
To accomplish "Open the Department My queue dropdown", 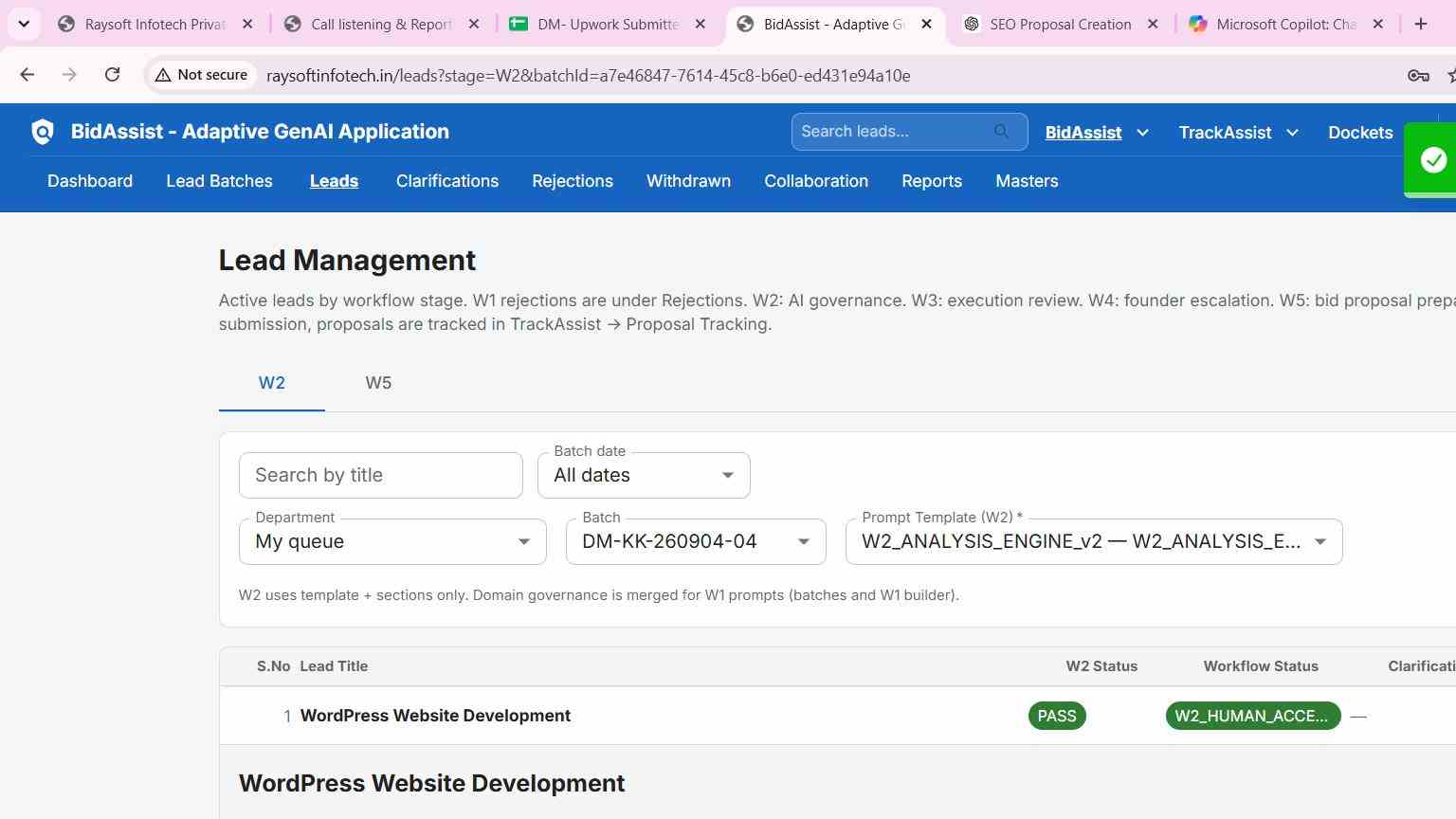I will (392, 541).
